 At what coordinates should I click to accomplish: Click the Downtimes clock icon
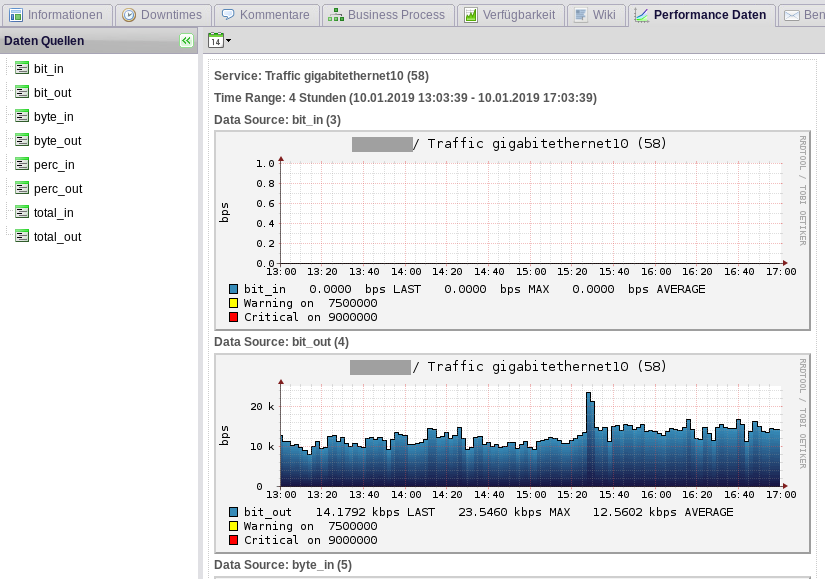(129, 15)
